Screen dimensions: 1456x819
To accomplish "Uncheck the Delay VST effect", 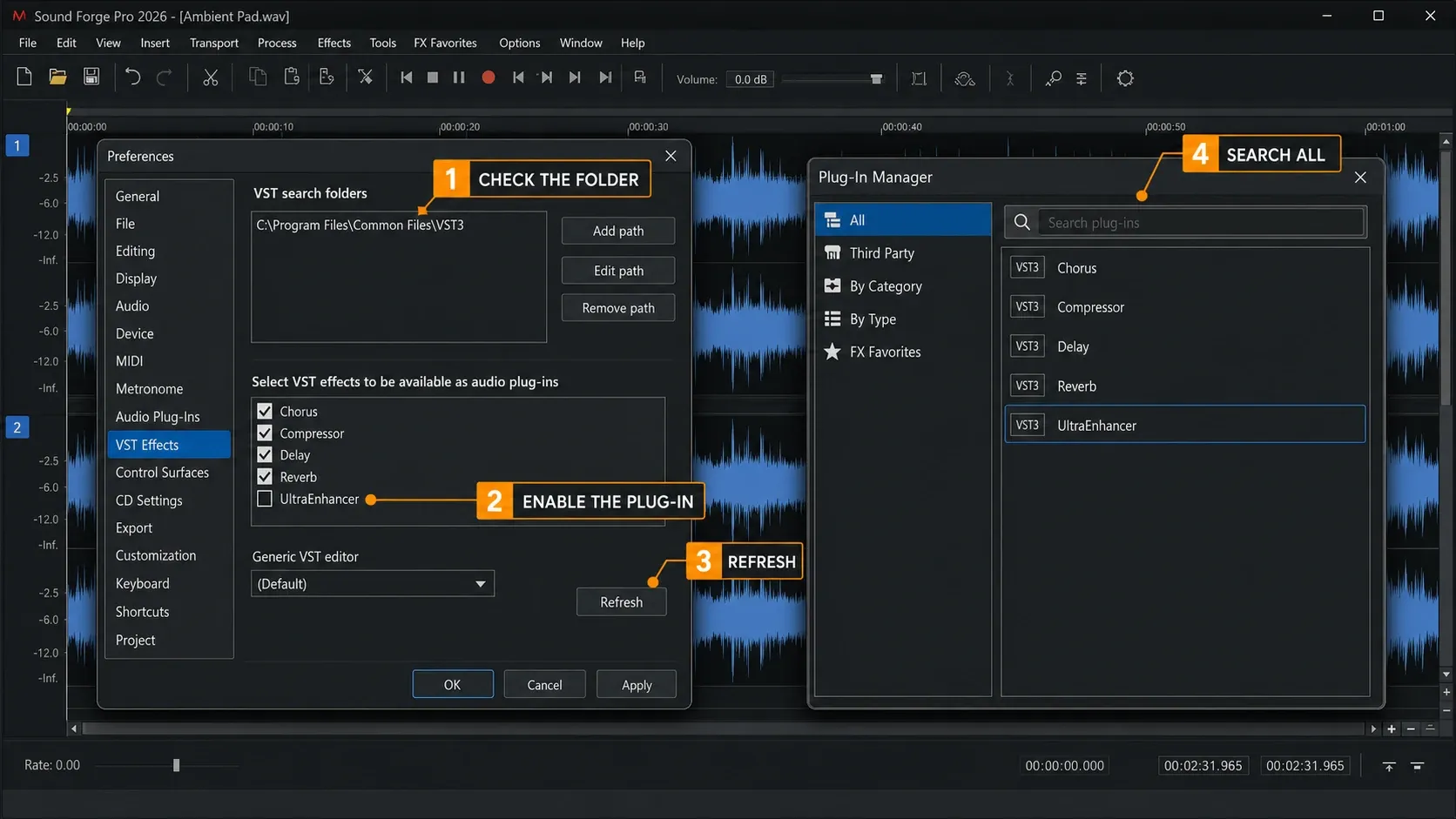I will point(265,454).
